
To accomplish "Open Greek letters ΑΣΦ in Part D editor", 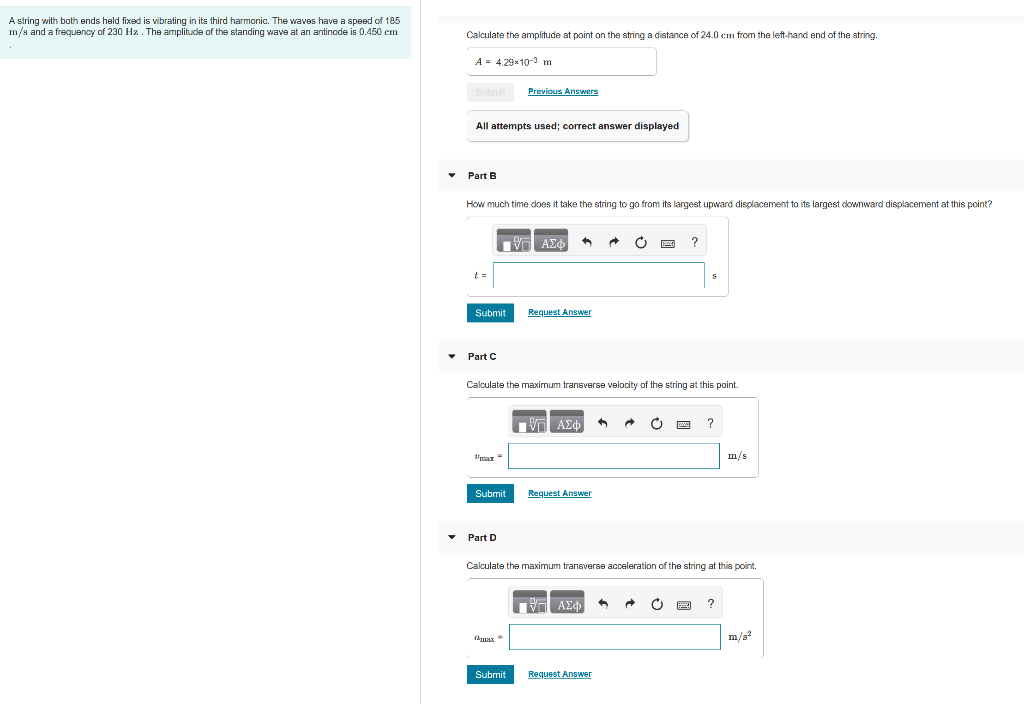I will [566, 602].
